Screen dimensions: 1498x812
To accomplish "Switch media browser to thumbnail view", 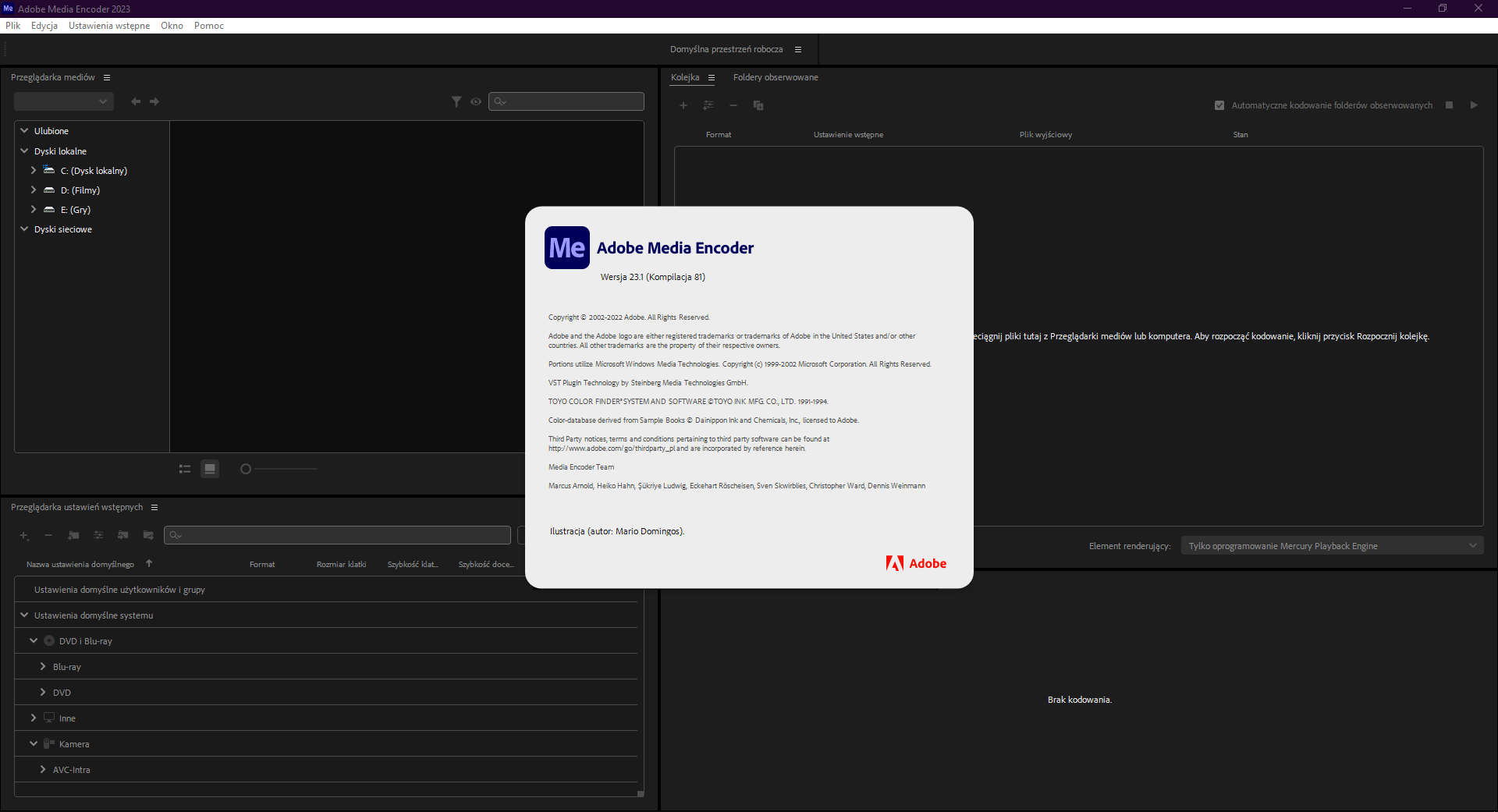I will click(210, 469).
